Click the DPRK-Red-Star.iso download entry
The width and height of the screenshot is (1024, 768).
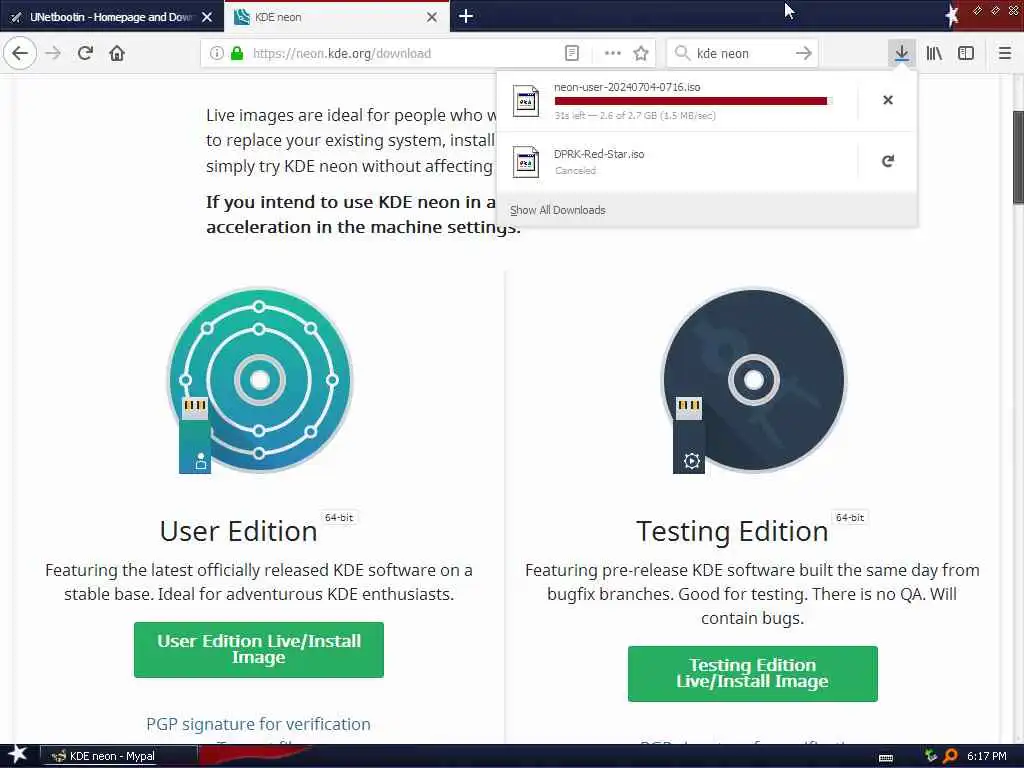pyautogui.click(x=679, y=162)
